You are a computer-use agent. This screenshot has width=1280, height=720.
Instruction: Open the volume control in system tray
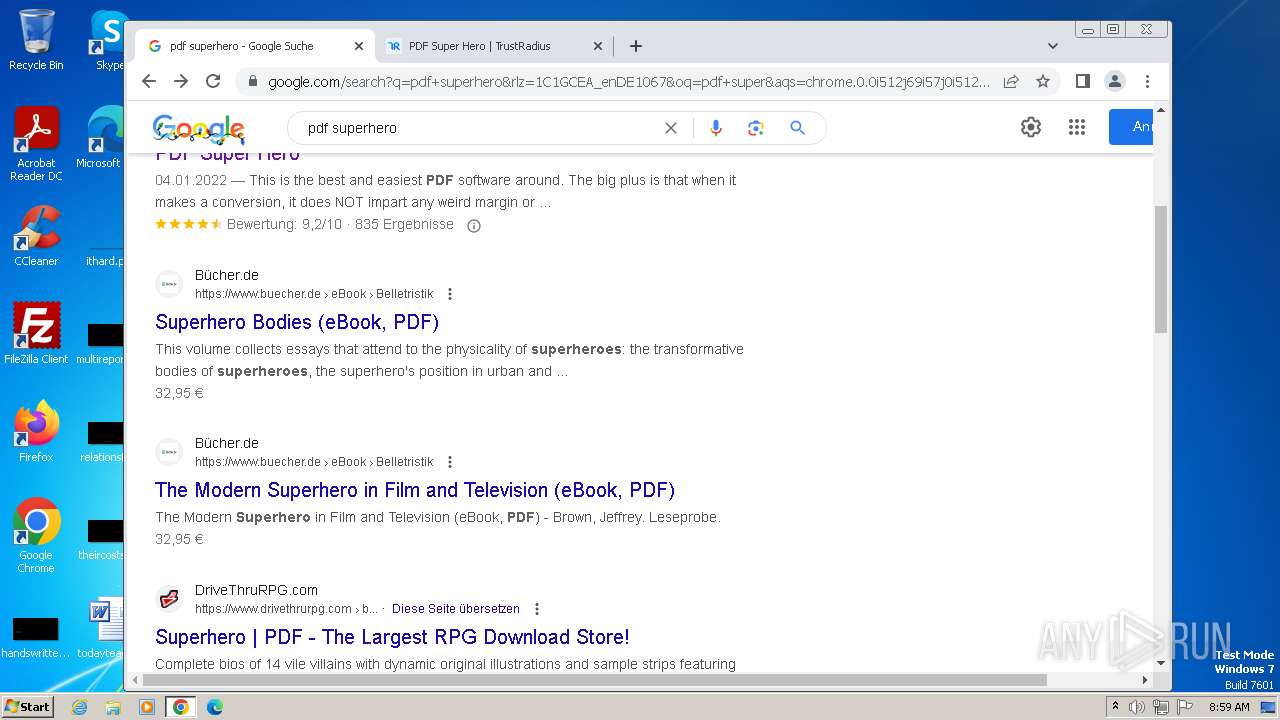1137,707
